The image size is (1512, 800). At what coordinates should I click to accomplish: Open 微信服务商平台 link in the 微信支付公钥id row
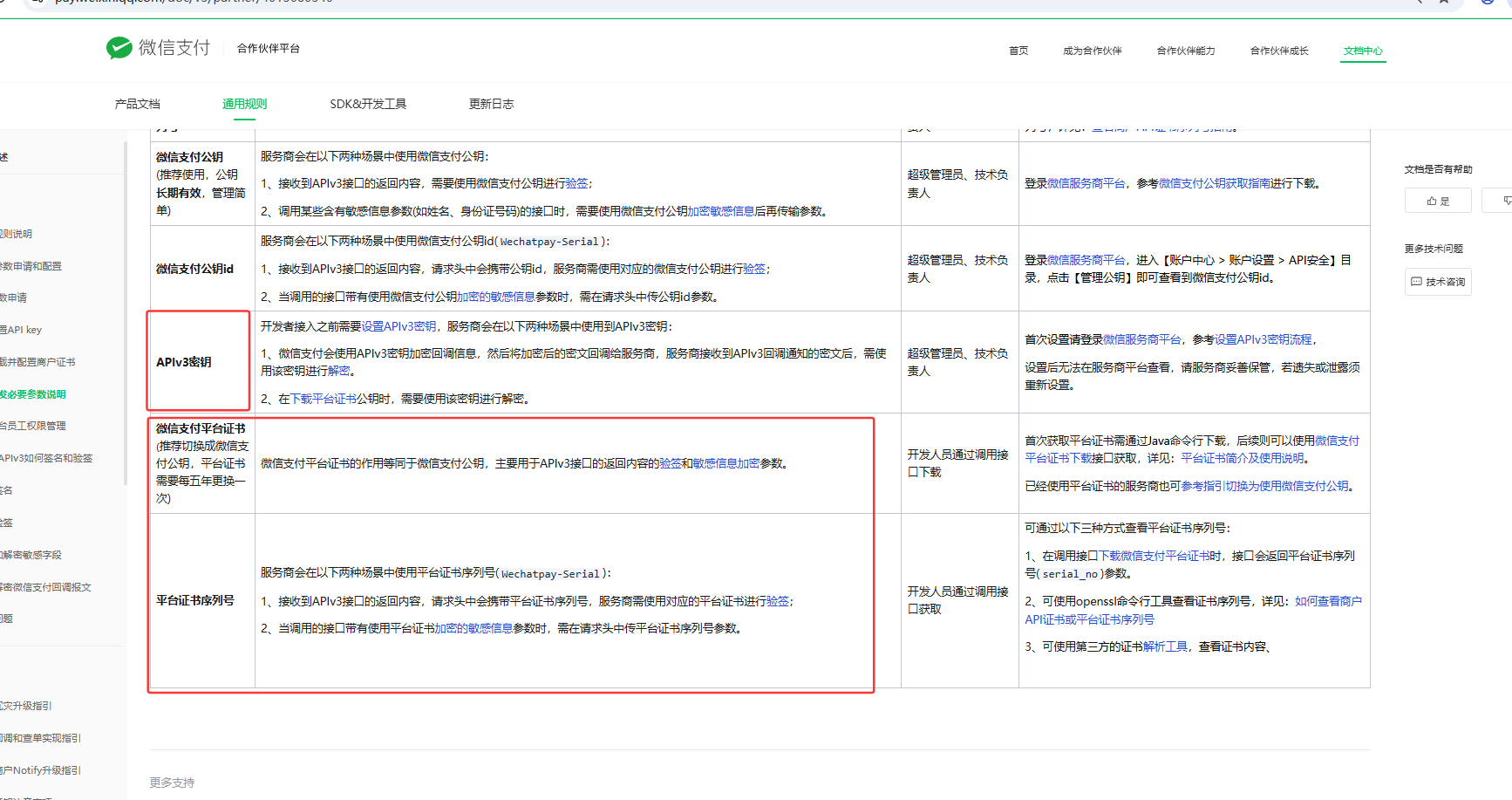click(1086, 260)
